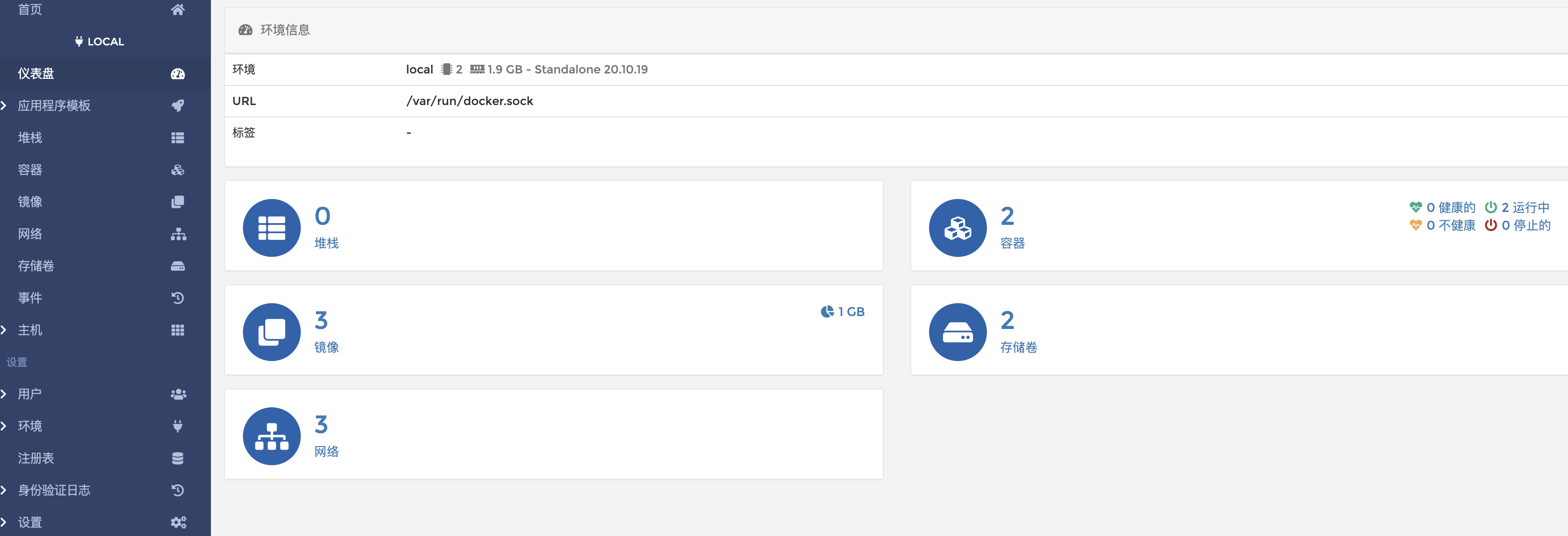Click the history icon next to 事件
Viewport: 1568px width, 536px height.
177,298
